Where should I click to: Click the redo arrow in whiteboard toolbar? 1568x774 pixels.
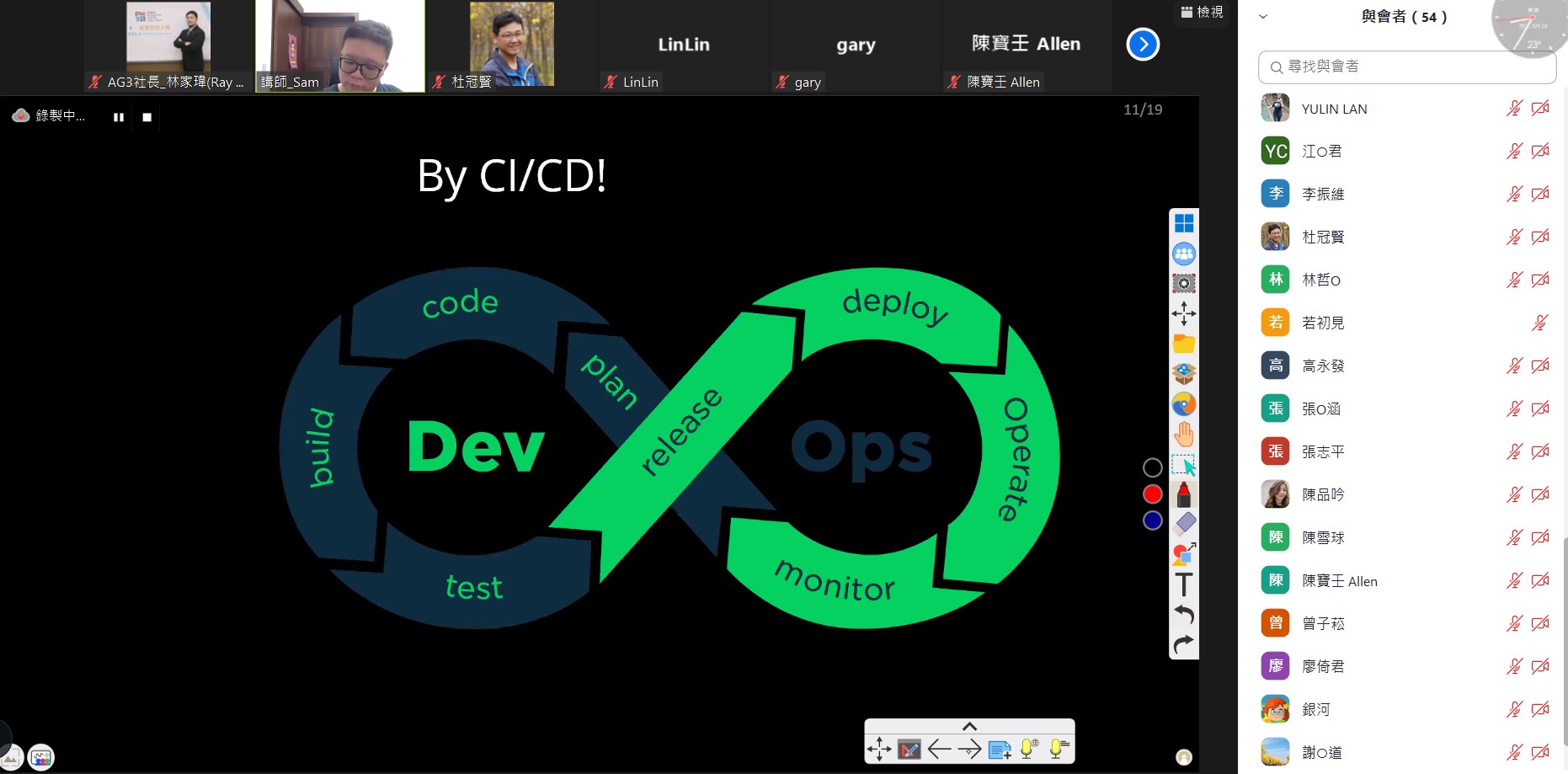(1184, 644)
